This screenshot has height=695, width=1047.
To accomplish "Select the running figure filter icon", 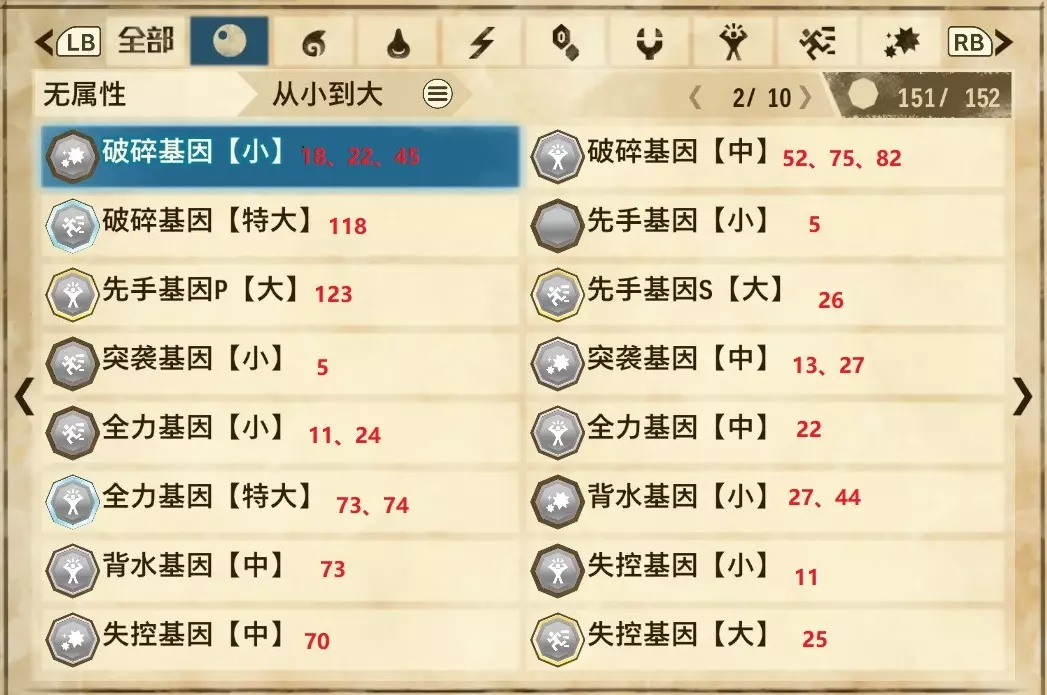I will (818, 43).
